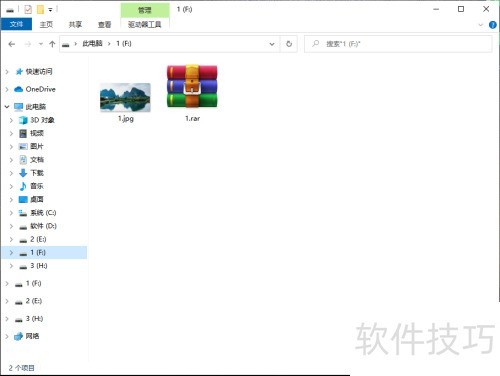
Task: Expand the Quick Access (快速访问) tree node
Action: coord(7,72)
